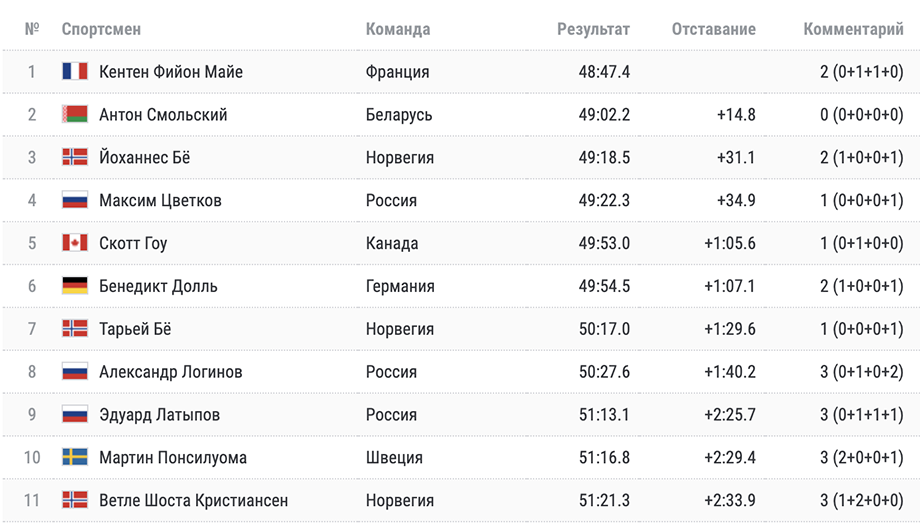Screen dimensions: 920x525
Task: Open athlete name Александр Логинов
Action: pyautogui.click(x=171, y=372)
